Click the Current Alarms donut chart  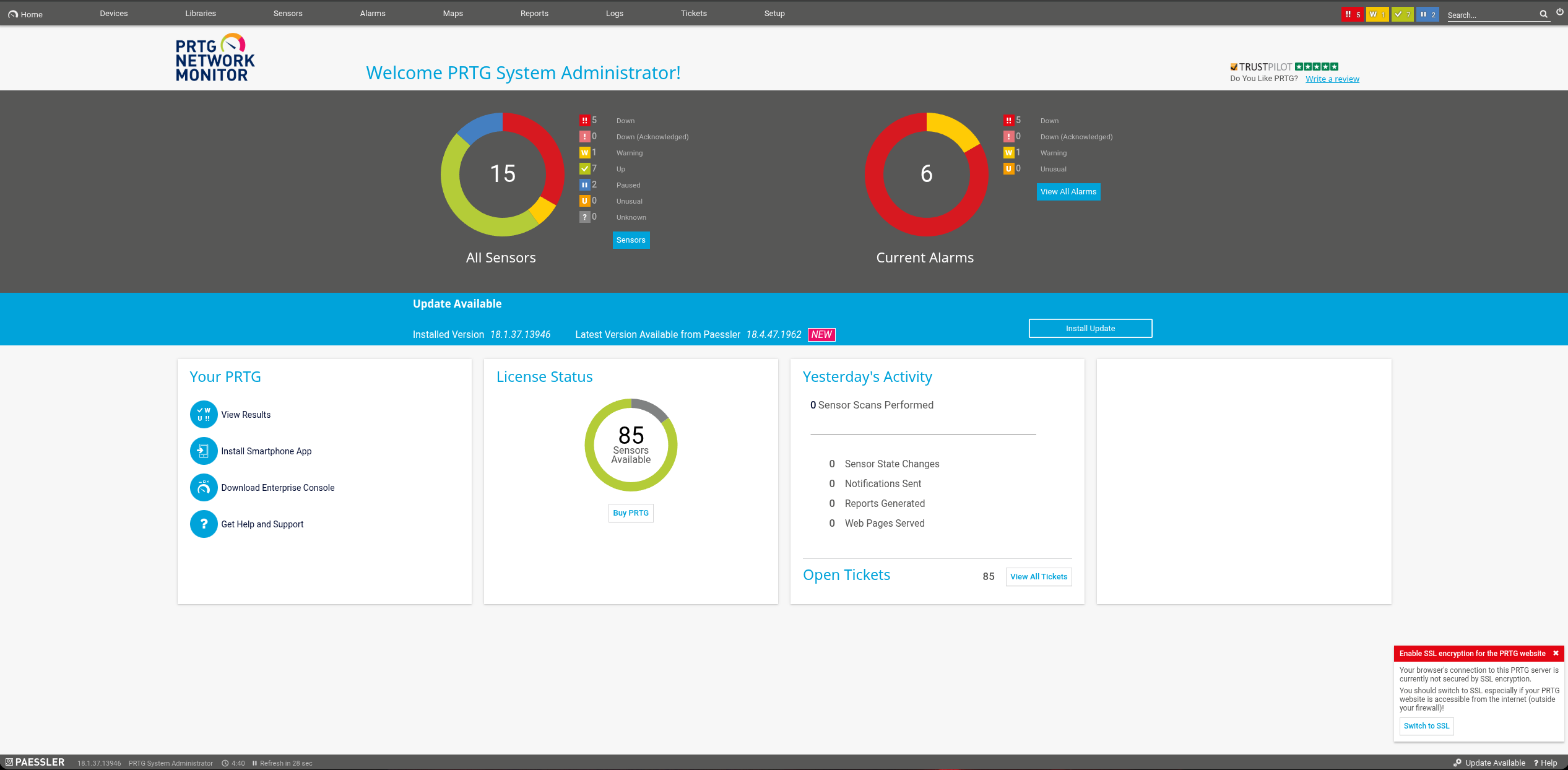tap(927, 174)
